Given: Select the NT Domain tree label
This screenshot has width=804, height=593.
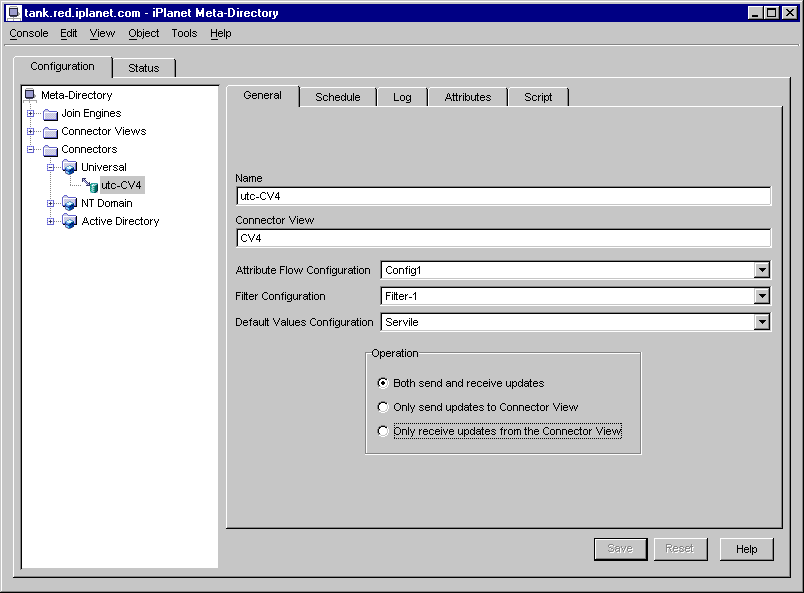Looking at the screenshot, I should [x=107, y=203].
